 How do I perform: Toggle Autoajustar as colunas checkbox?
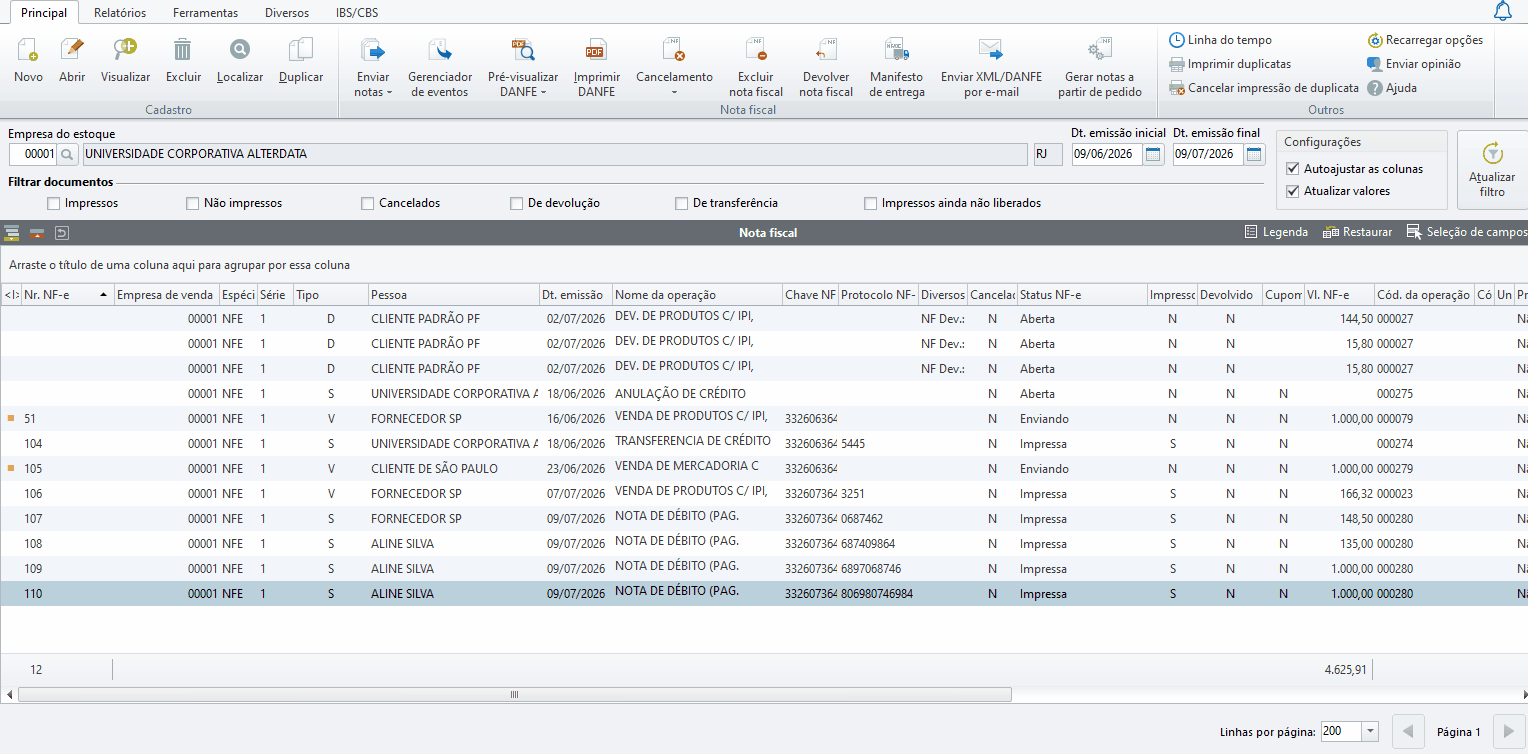pos(1293,169)
